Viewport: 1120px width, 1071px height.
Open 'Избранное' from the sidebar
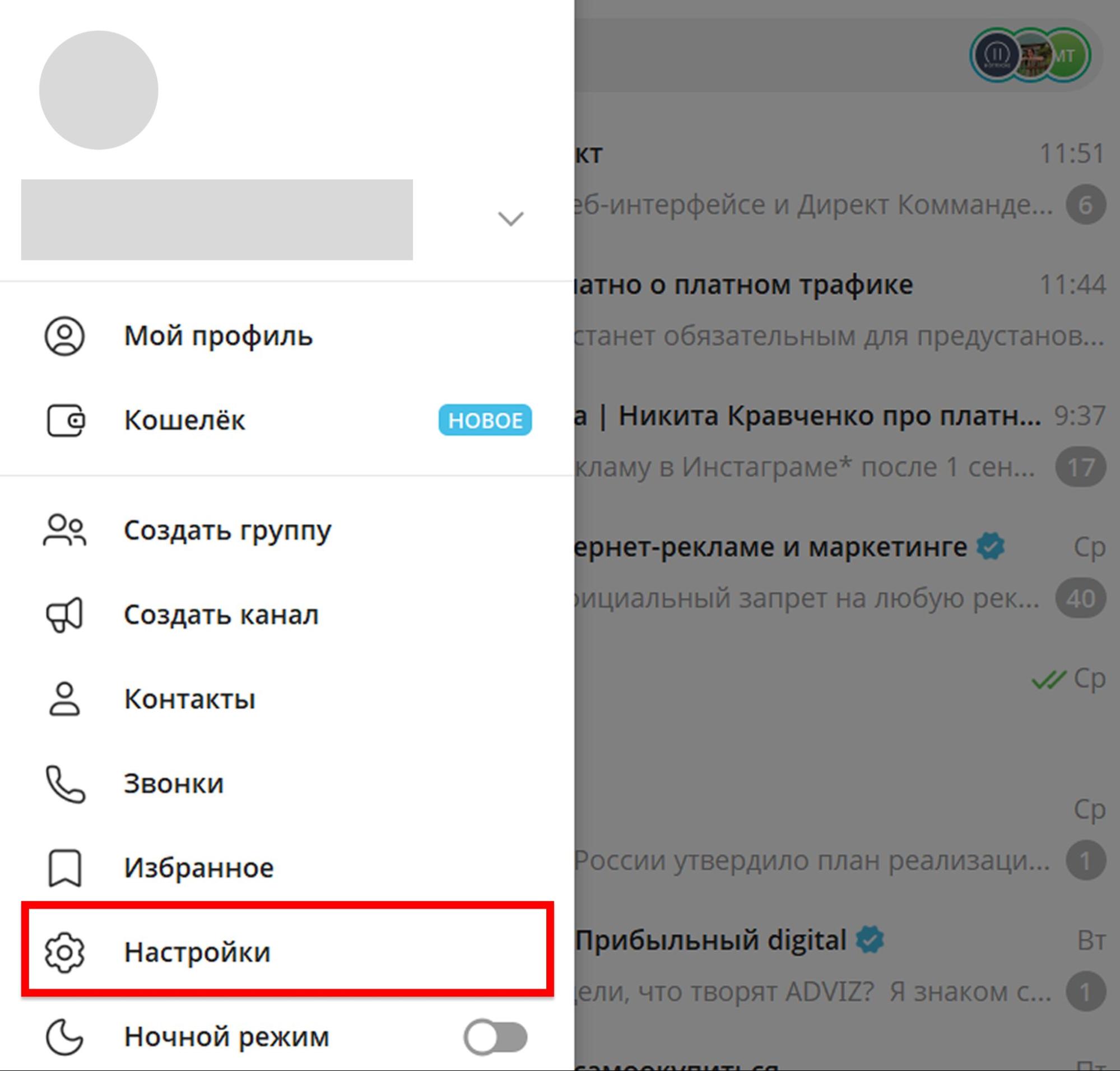[x=199, y=868]
